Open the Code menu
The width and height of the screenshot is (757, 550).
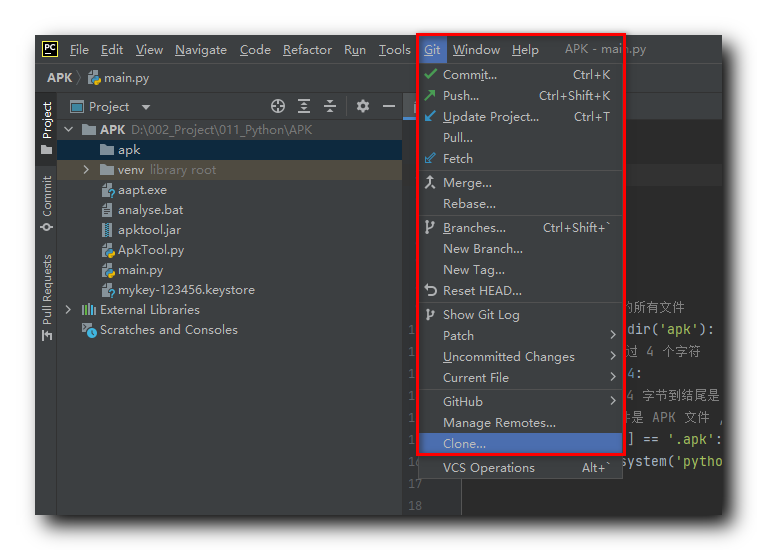(255, 50)
